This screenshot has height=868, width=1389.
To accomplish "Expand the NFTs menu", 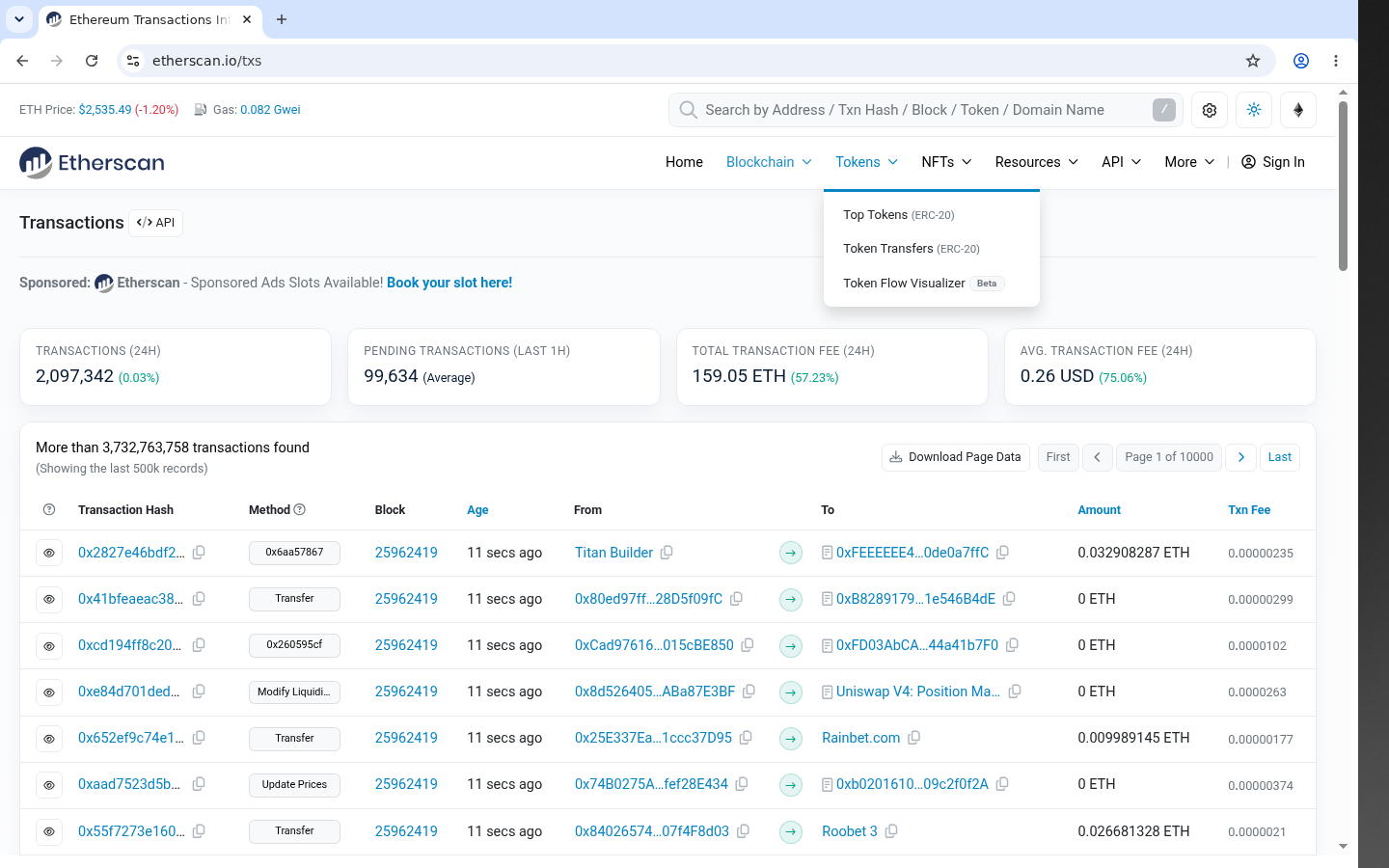I will [946, 162].
